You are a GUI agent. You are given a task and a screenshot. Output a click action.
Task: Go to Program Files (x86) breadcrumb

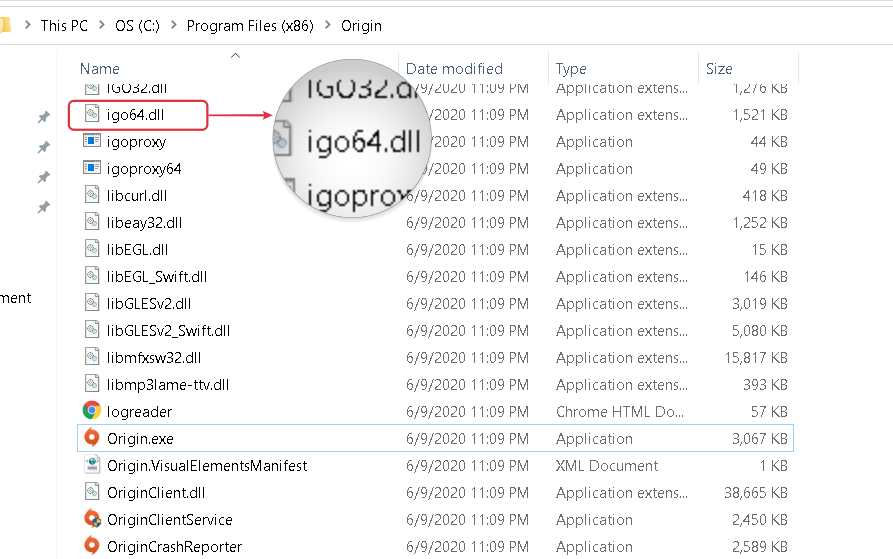250,26
